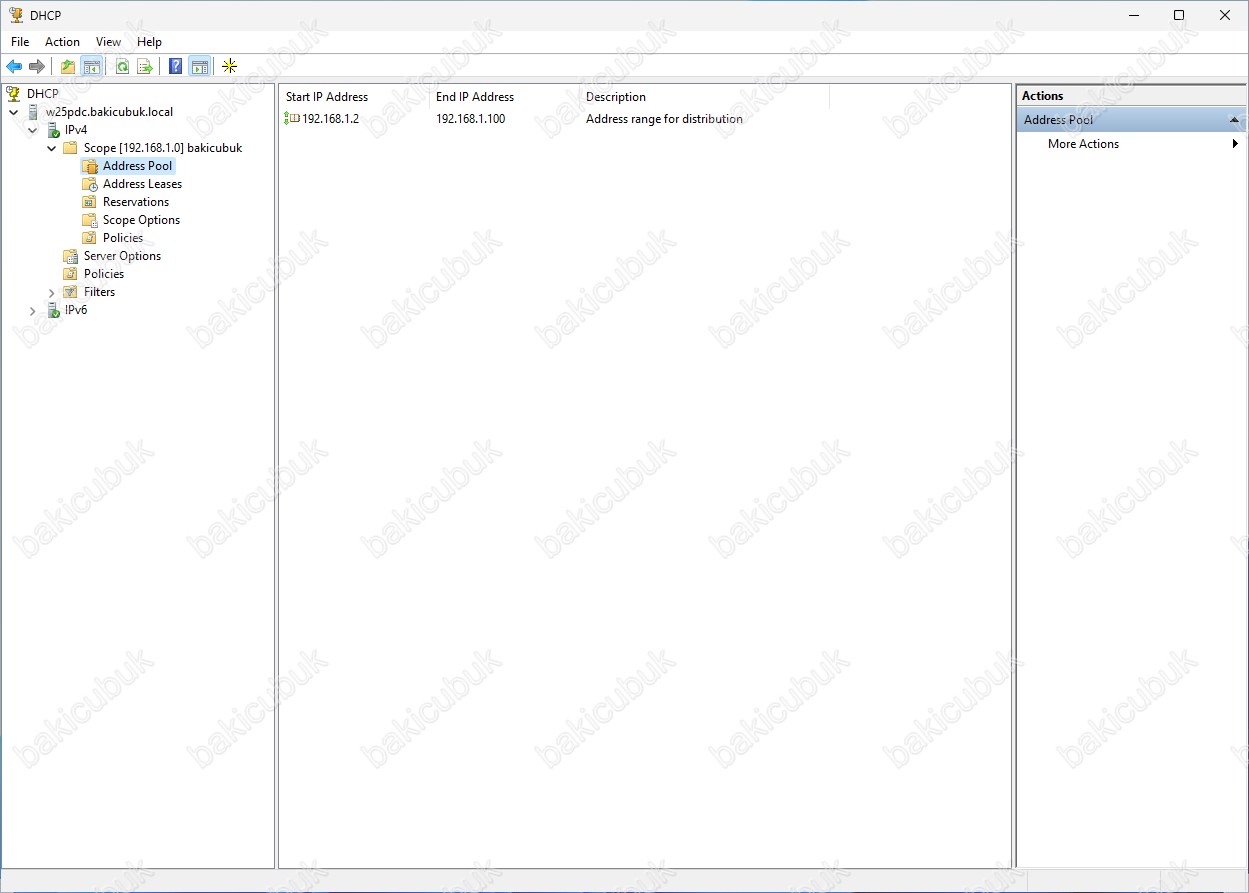
Task: Open the Help menu
Action: [149, 42]
